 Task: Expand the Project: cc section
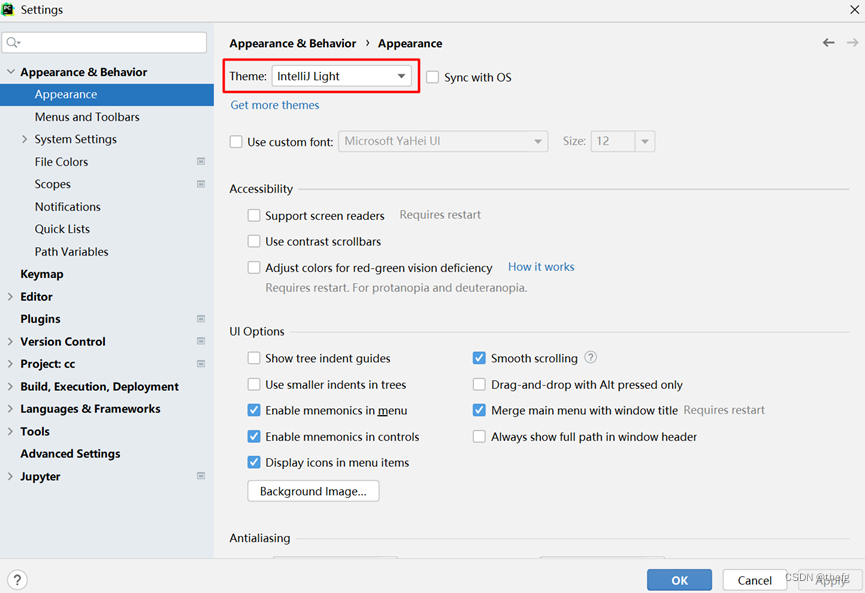[10, 364]
